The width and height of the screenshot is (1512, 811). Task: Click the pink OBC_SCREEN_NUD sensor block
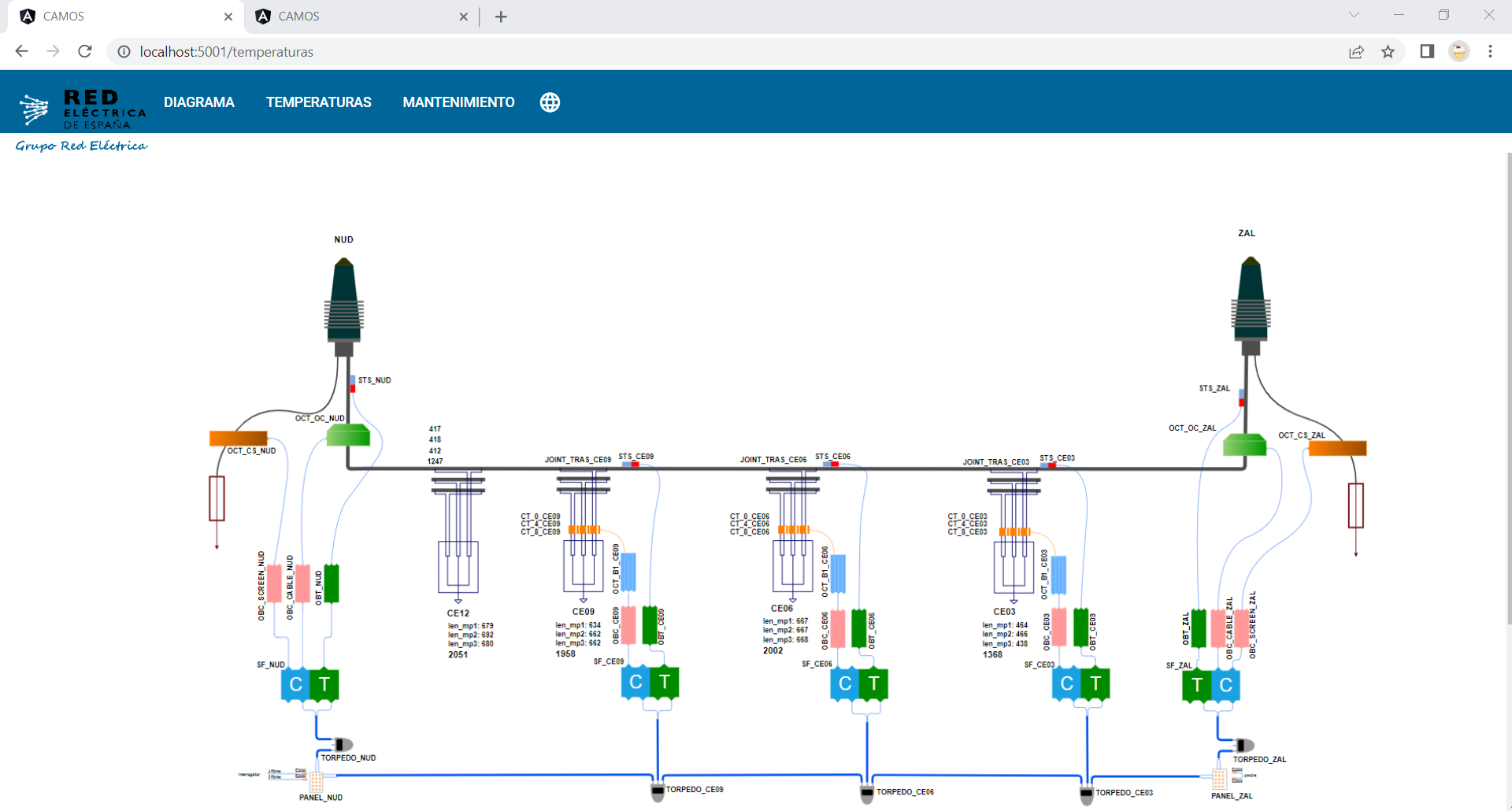click(274, 583)
